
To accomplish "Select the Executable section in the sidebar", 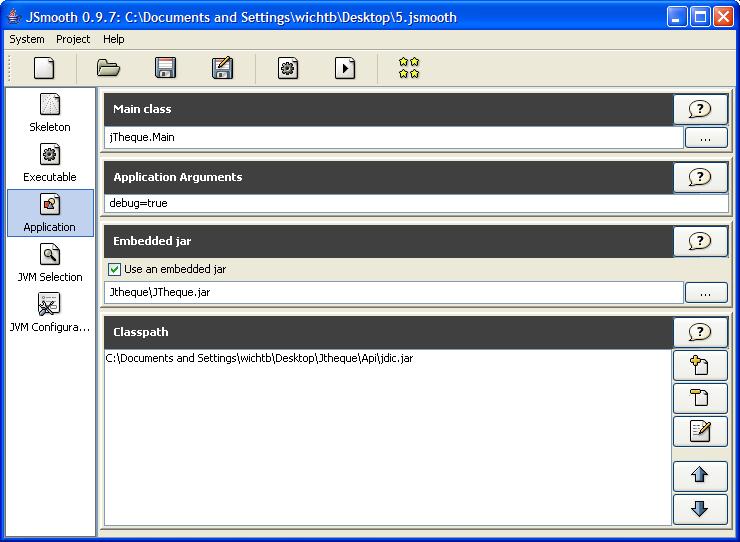I will (x=49, y=163).
